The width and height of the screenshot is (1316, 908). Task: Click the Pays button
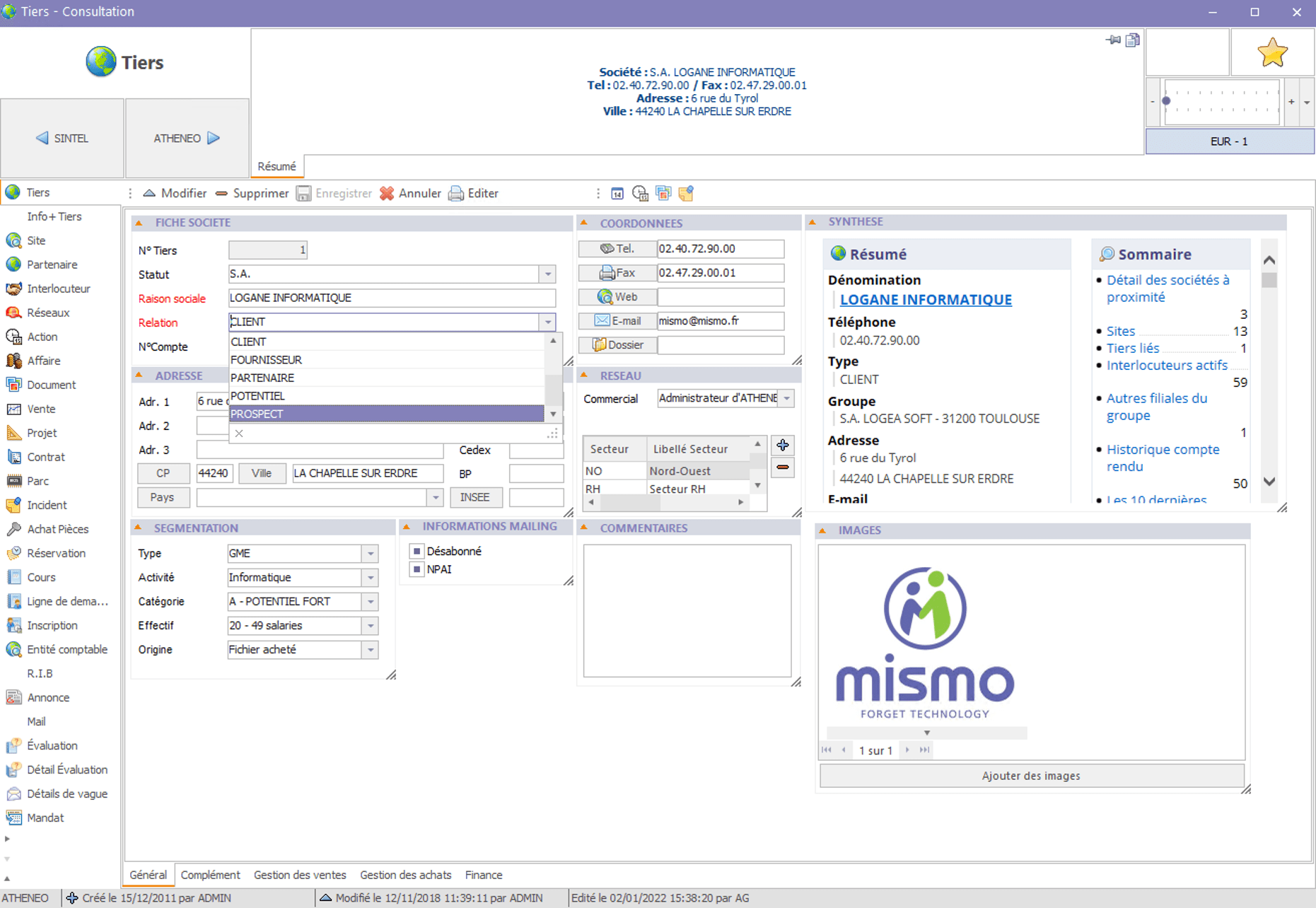(163, 497)
